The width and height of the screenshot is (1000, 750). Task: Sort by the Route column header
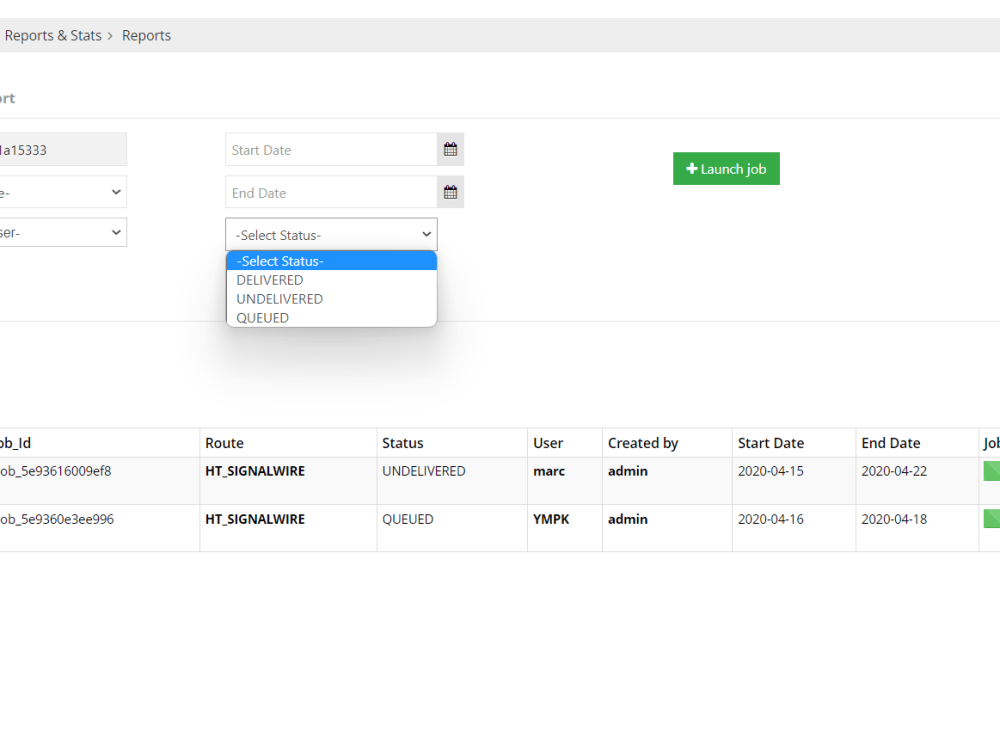[224, 442]
